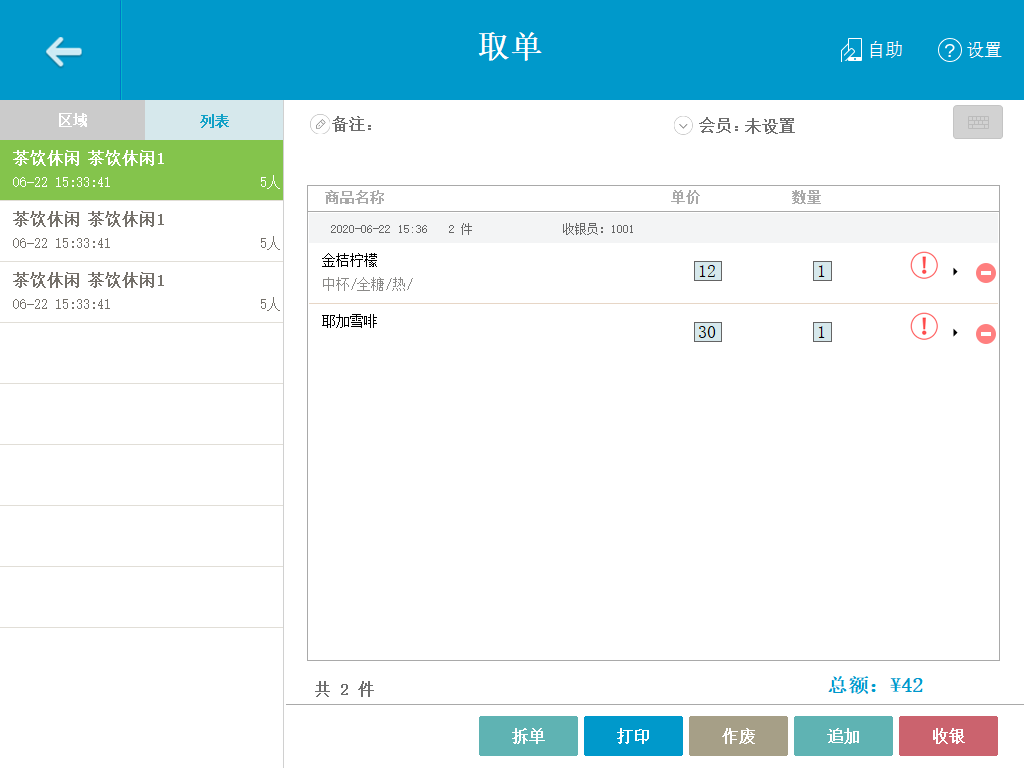Select the green highlighted 茶饮休闲1 order
Screen dimensions: 1024x768
pos(142,170)
